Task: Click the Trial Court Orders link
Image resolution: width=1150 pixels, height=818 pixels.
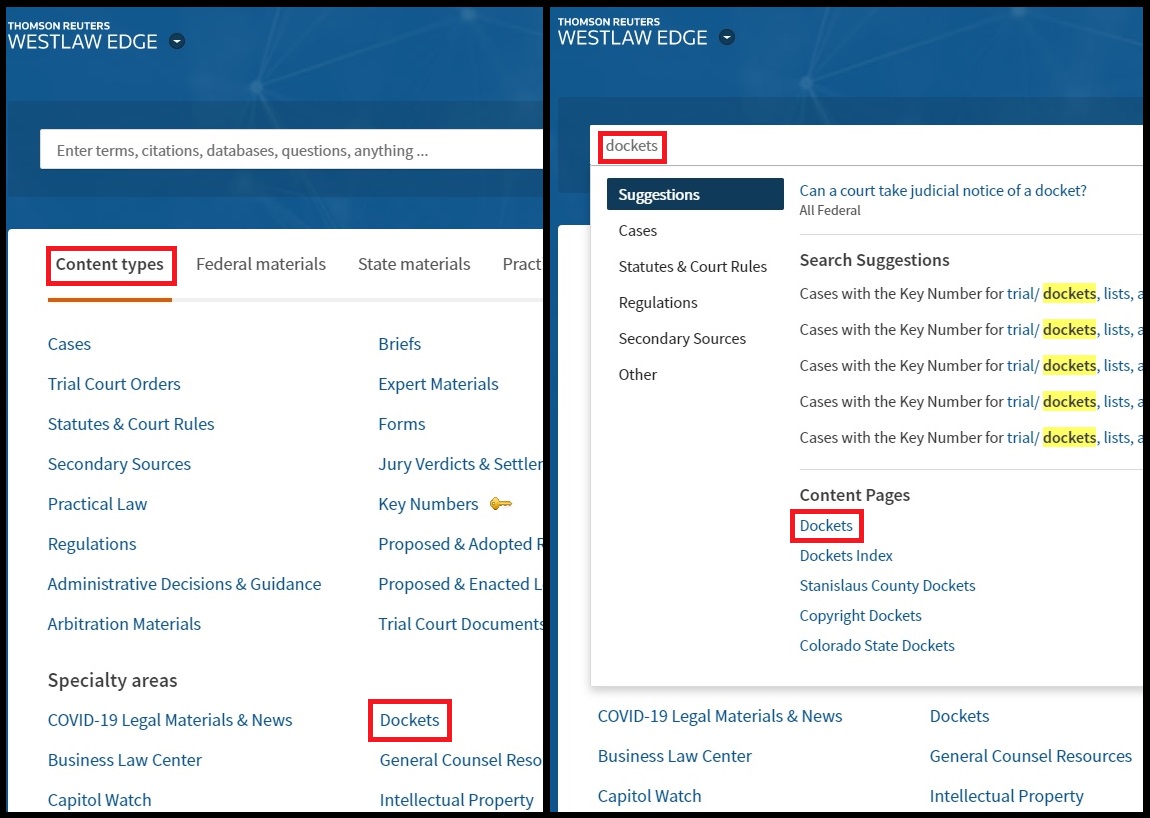Action: (114, 384)
